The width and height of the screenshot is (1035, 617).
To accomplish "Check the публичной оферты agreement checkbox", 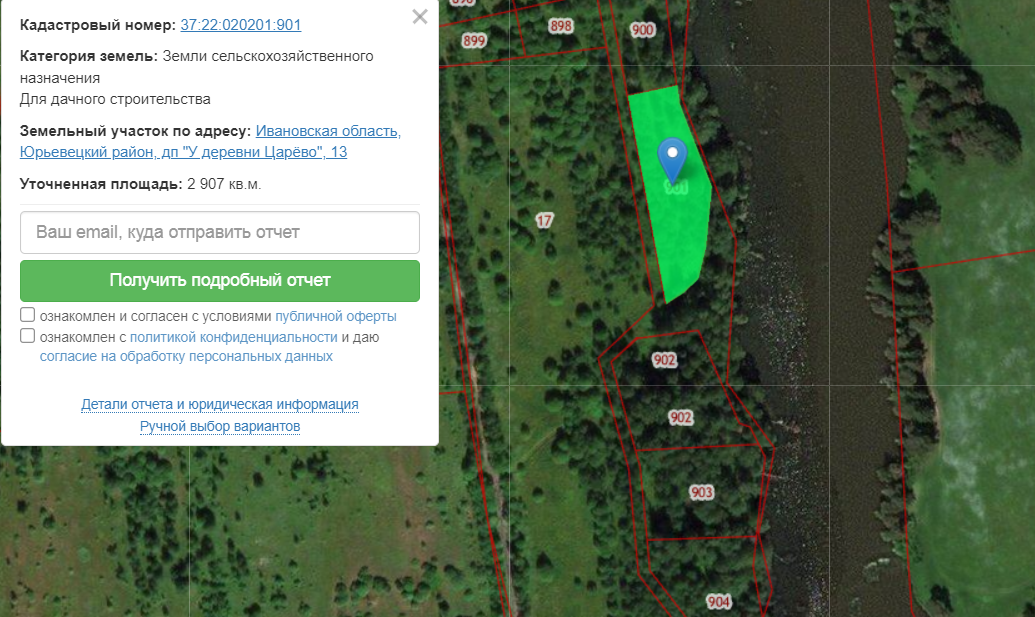I will [27, 315].
